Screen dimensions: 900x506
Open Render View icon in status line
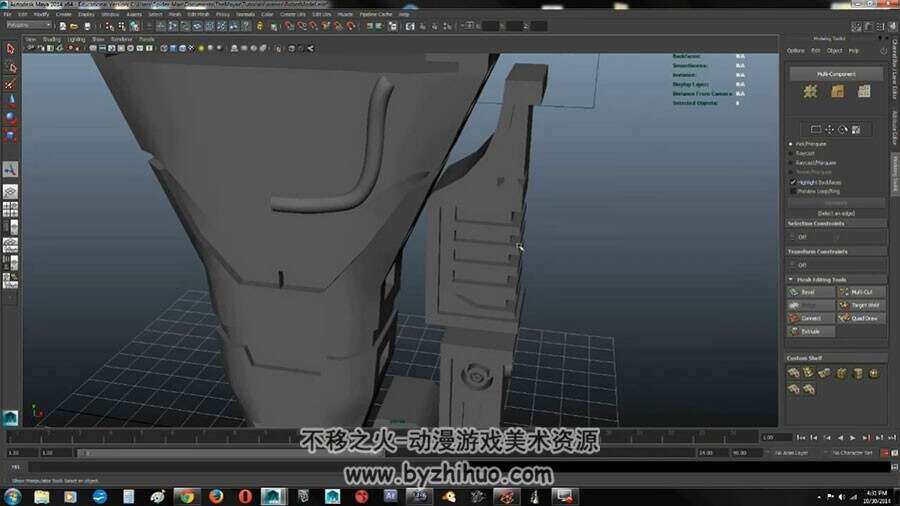pyautogui.click(x=410, y=26)
